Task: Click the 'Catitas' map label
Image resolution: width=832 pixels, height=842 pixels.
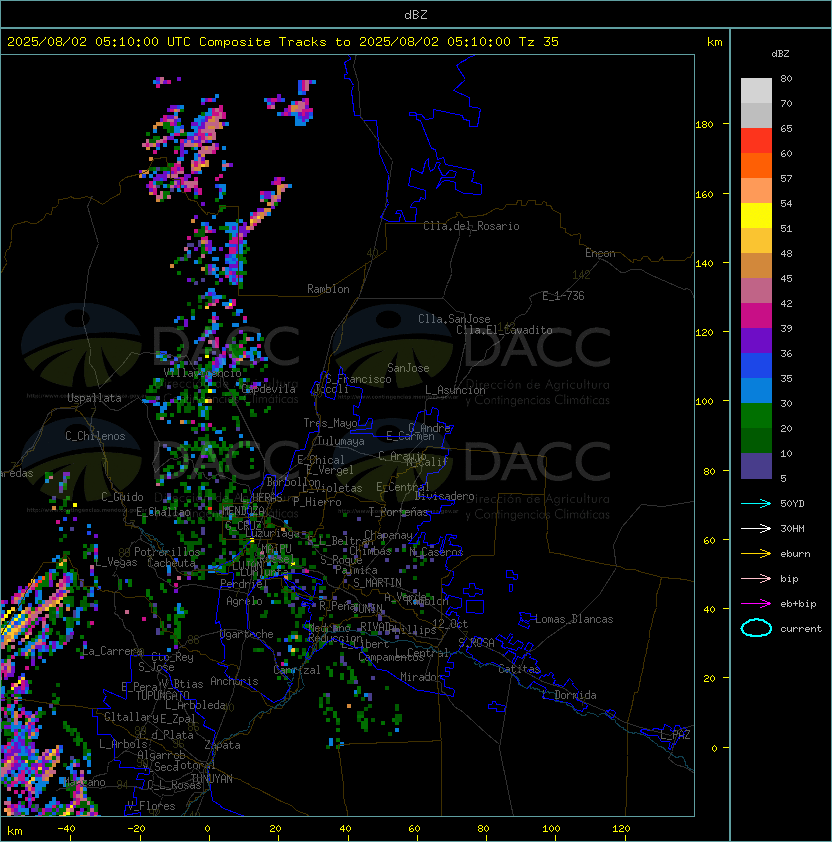Action: pyautogui.click(x=519, y=669)
